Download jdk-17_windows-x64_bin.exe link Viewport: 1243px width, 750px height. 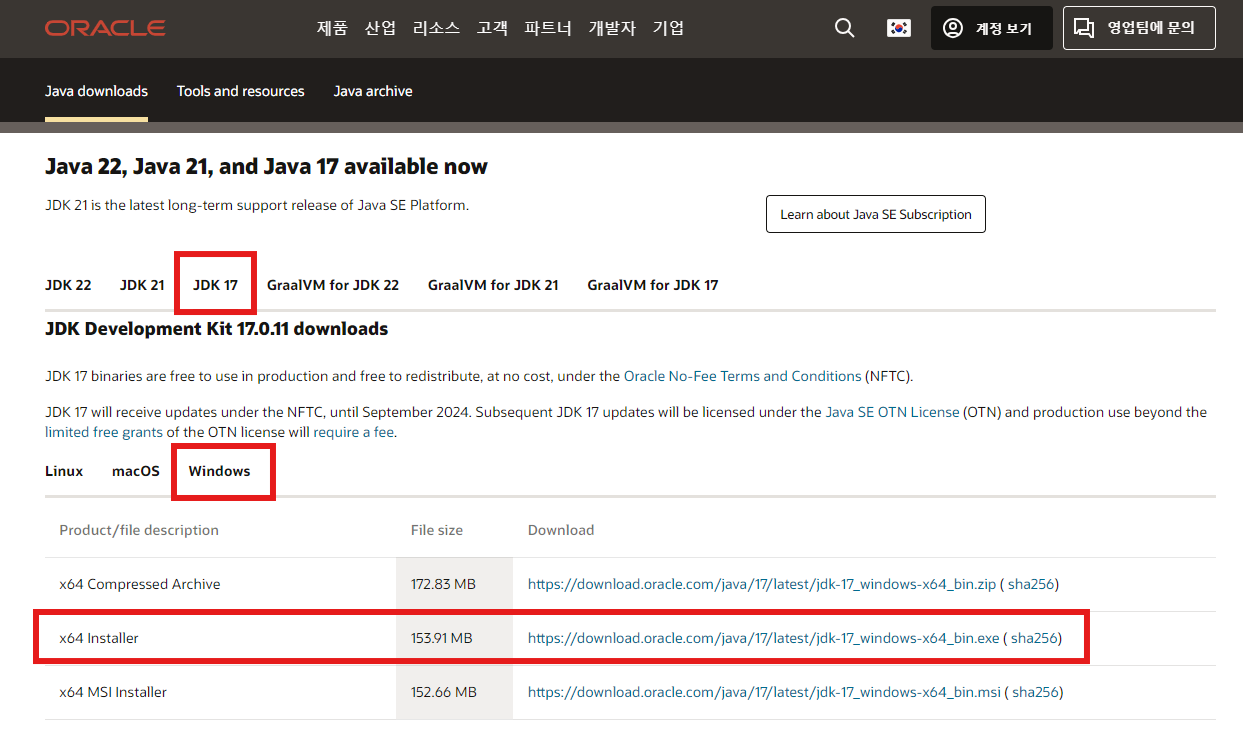(764, 638)
